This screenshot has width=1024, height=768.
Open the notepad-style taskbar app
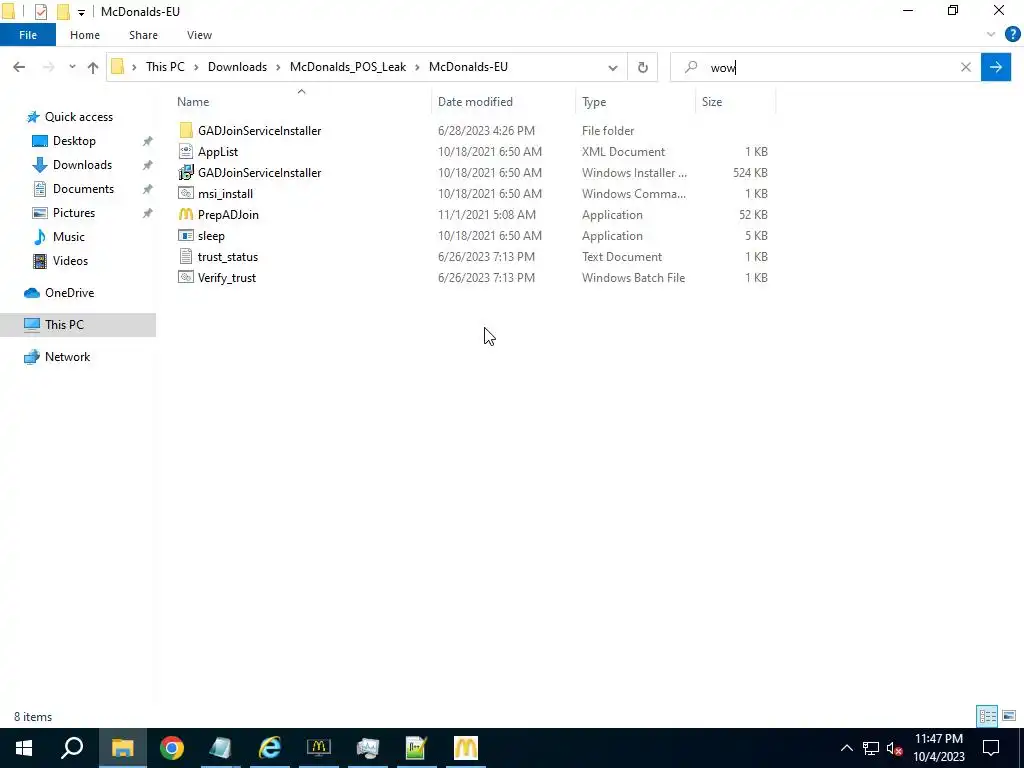click(x=220, y=748)
